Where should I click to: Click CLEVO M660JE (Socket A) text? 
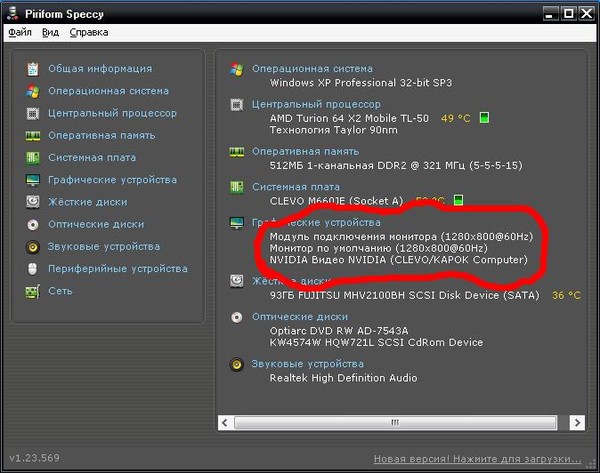click(336, 201)
